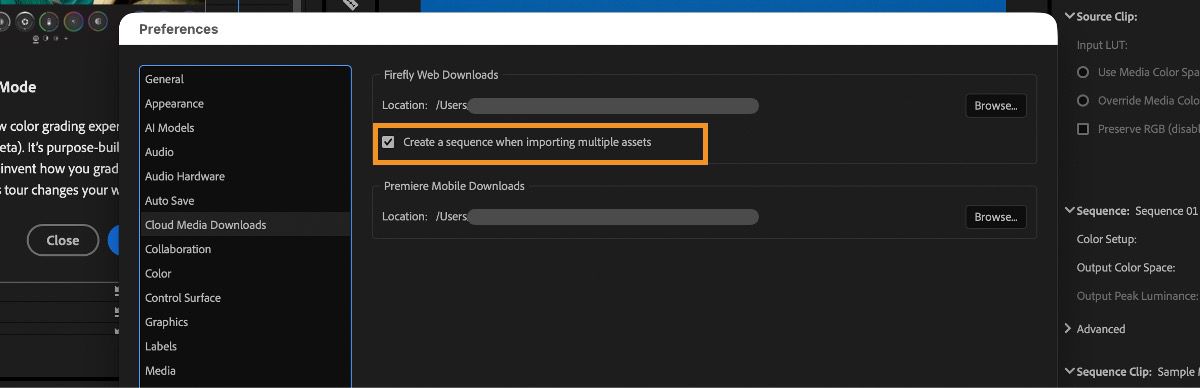Image resolution: width=1200 pixels, height=388 pixels.
Task: Open Audio preferences category
Action: coord(246,152)
